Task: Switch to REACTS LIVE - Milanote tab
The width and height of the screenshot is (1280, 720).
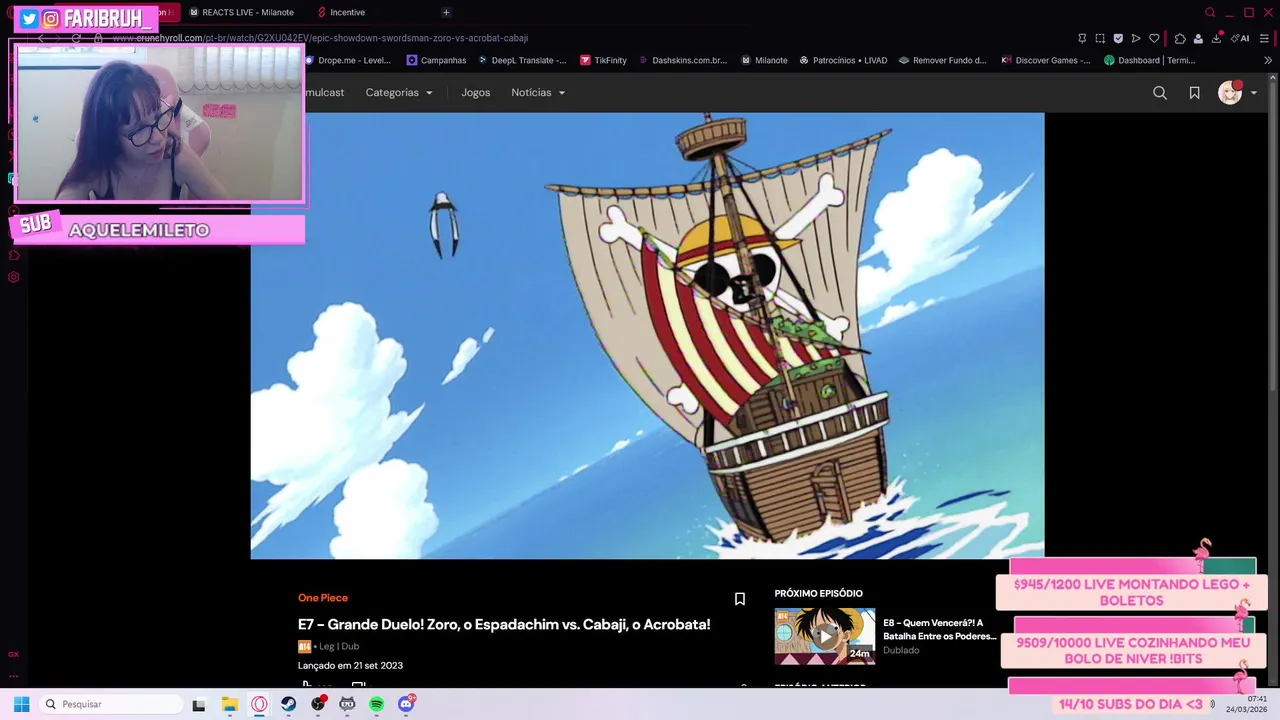Action: point(242,12)
